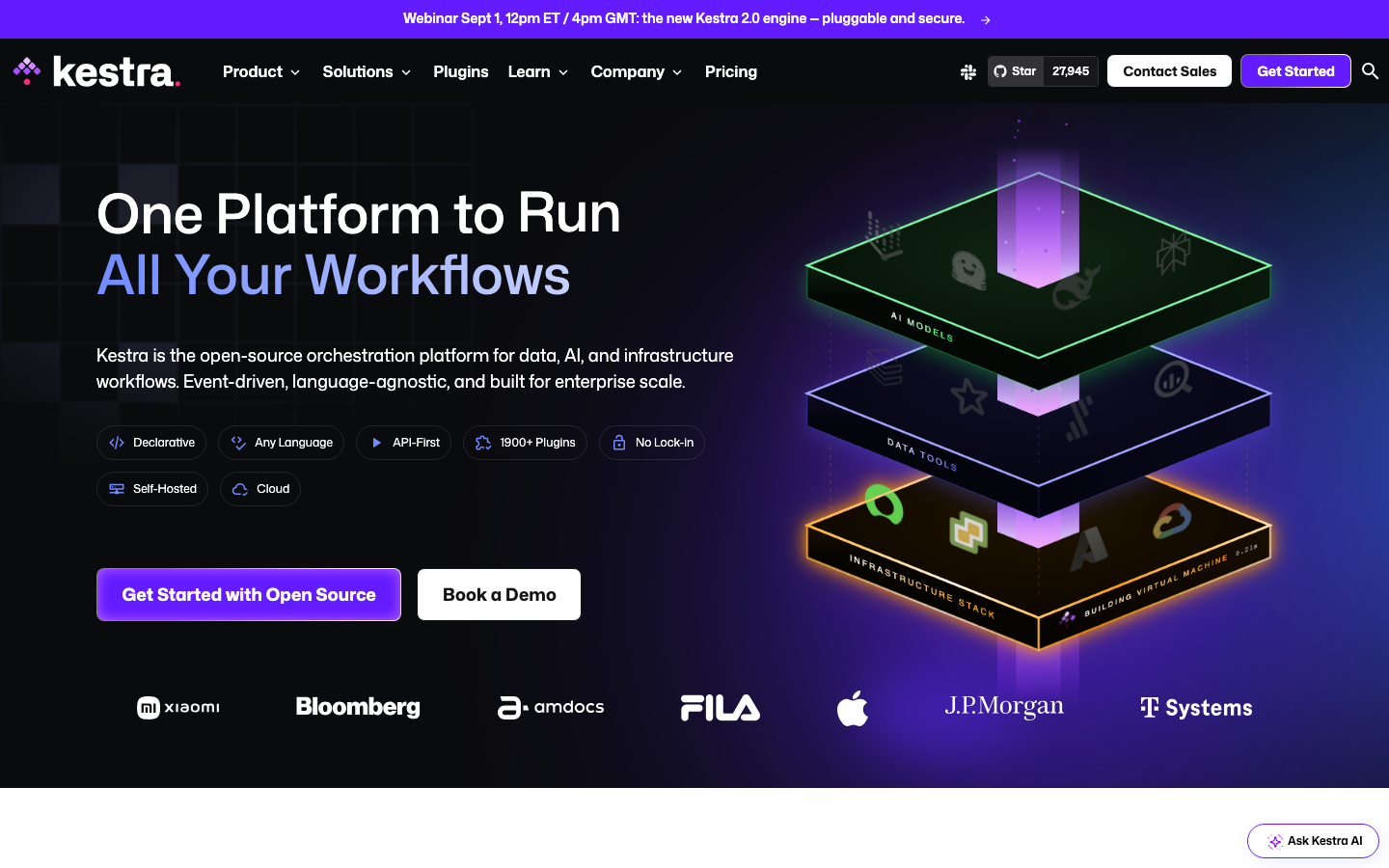The image size is (1389, 868).
Task: Click the T Systems logo
Action: tap(1196, 708)
